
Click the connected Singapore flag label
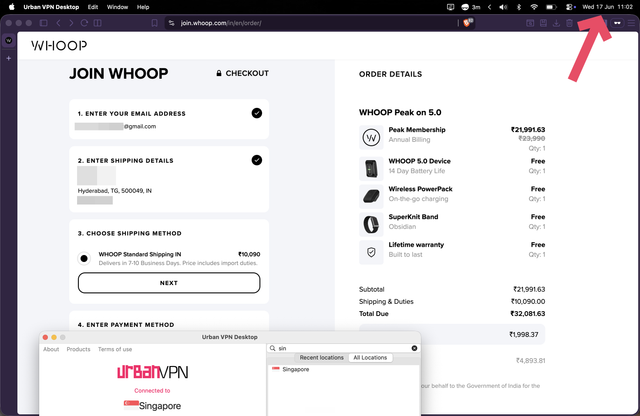pos(153,405)
